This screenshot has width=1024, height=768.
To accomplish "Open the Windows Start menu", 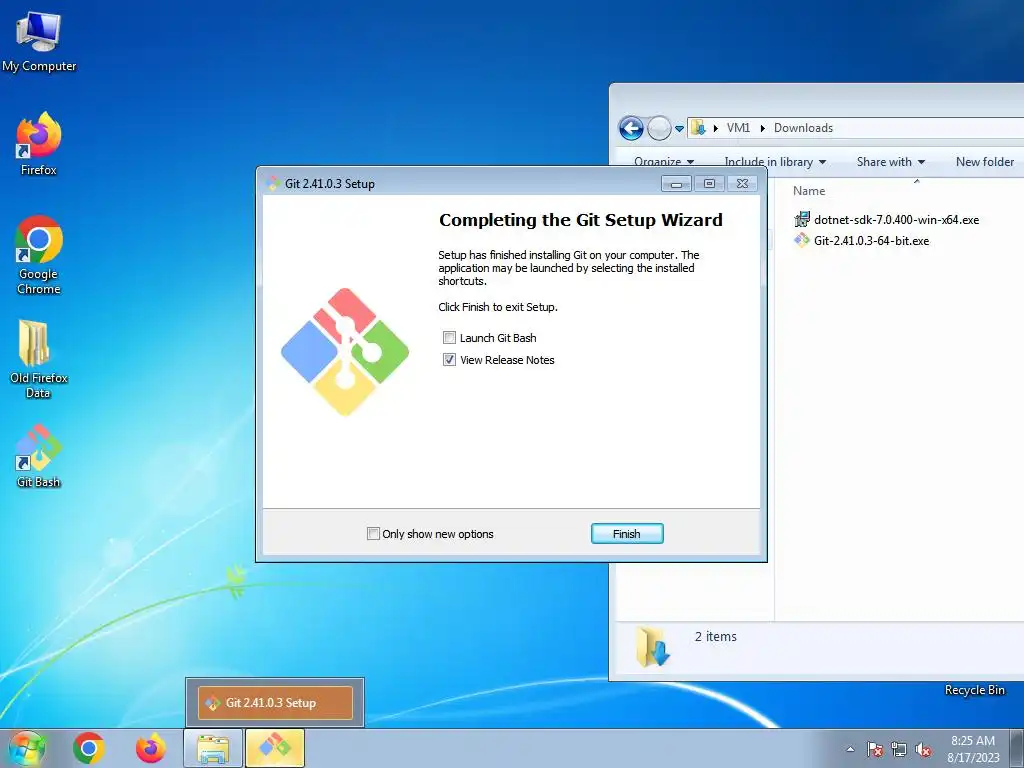I will tap(27, 748).
